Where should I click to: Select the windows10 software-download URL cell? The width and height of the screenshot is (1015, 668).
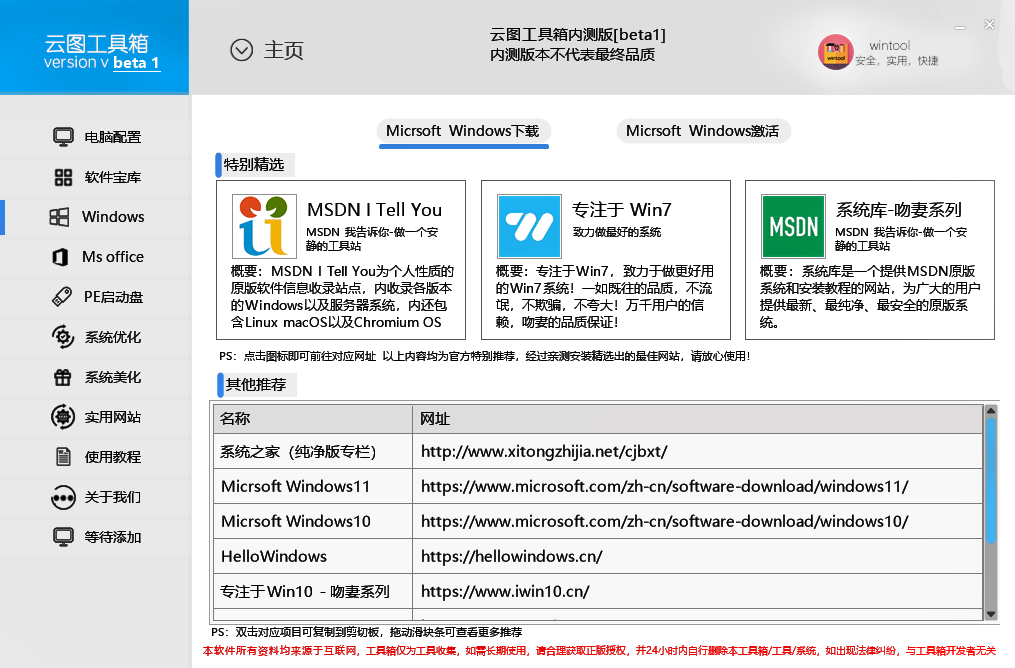coord(698,521)
